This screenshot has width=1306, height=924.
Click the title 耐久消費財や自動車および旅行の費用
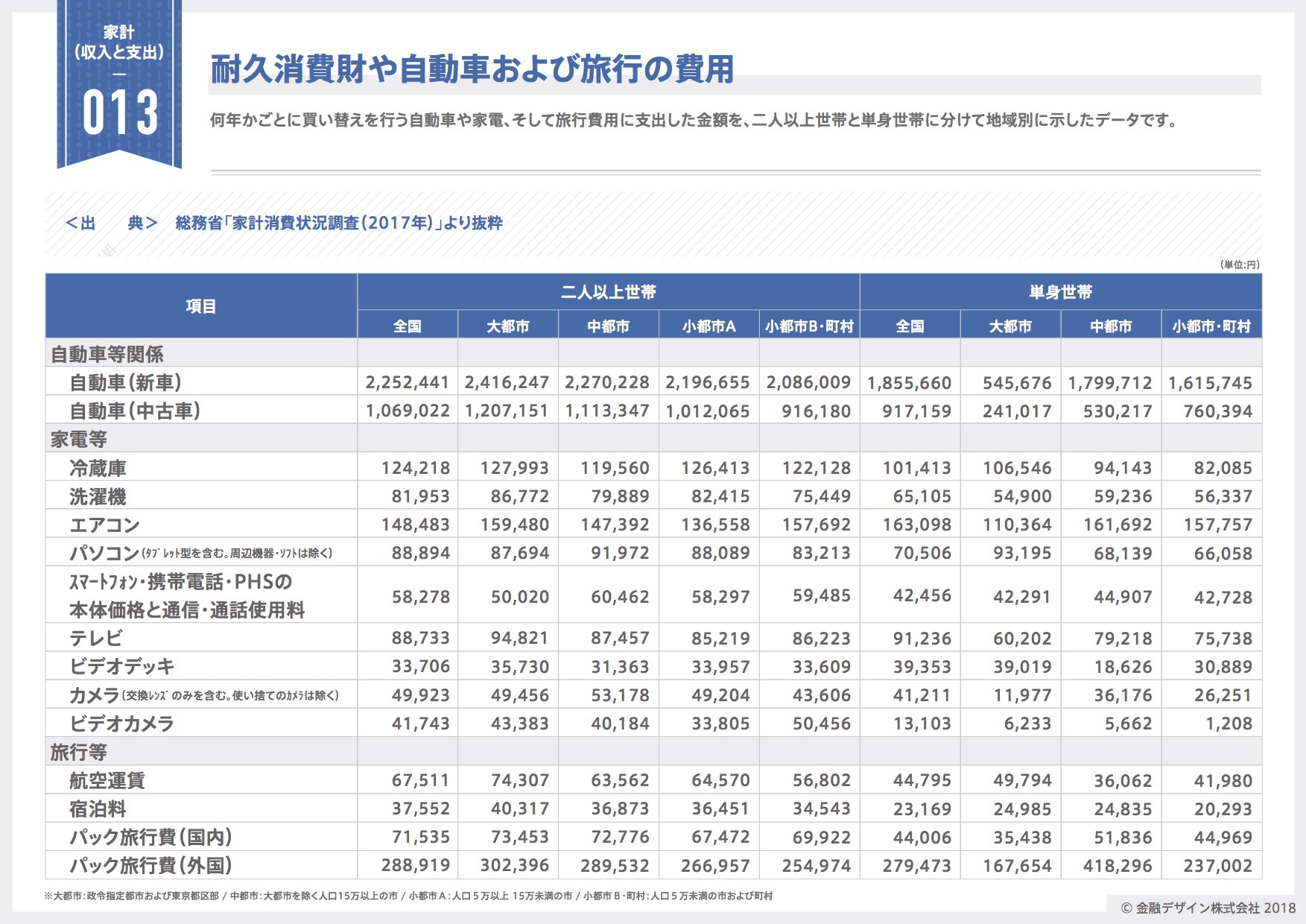[472, 69]
